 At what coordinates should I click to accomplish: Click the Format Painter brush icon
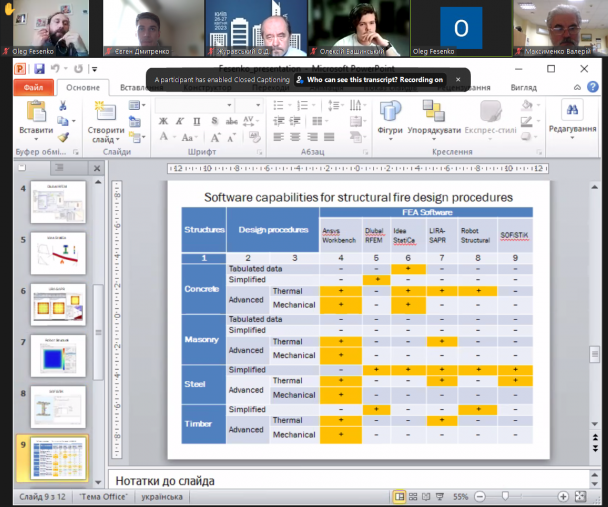coord(63,137)
